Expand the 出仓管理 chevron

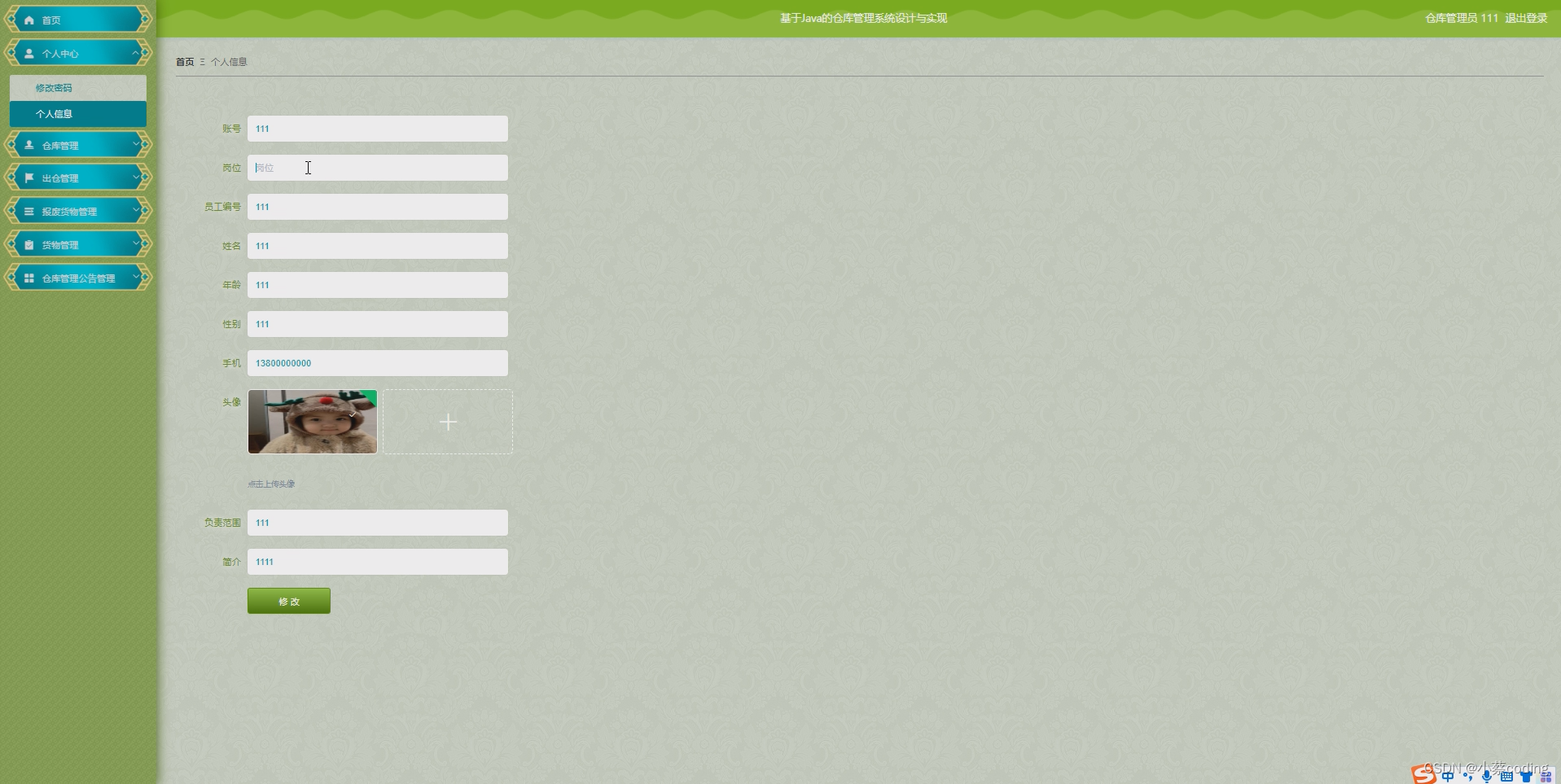coord(135,177)
